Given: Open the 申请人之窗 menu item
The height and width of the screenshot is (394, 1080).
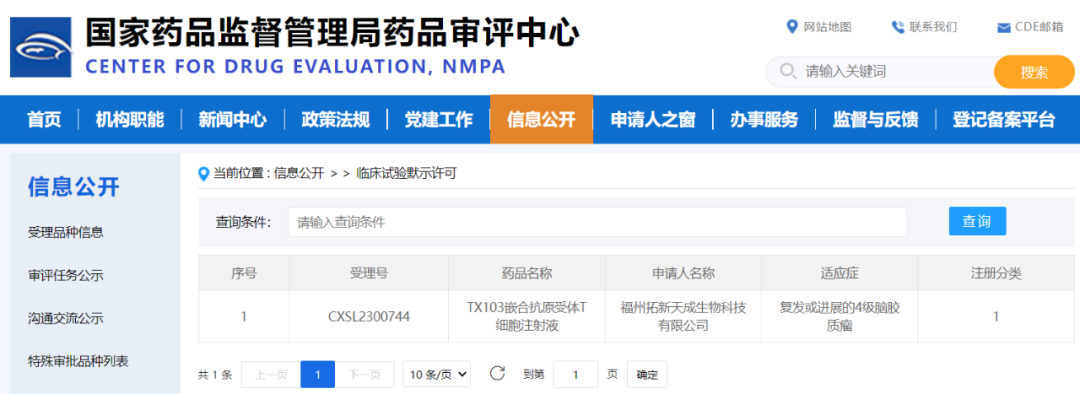Looking at the screenshot, I should click(x=653, y=119).
